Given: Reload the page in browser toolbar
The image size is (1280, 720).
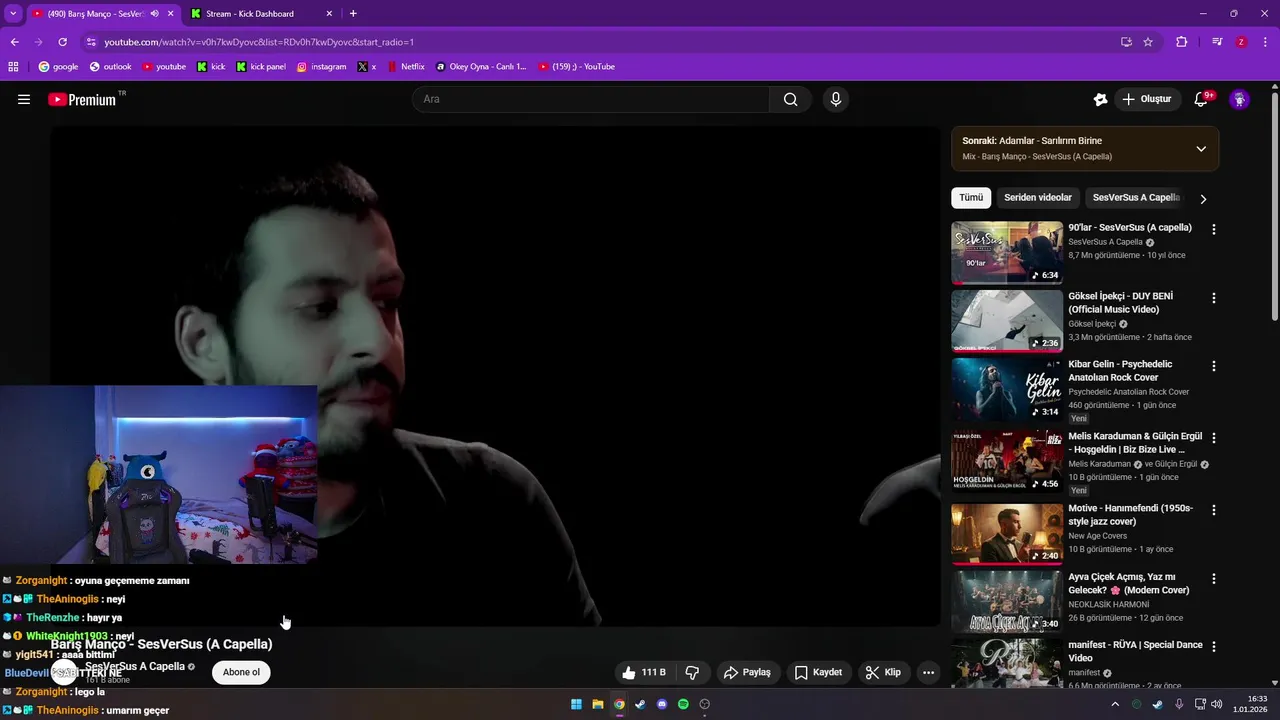Looking at the screenshot, I should point(62,42).
